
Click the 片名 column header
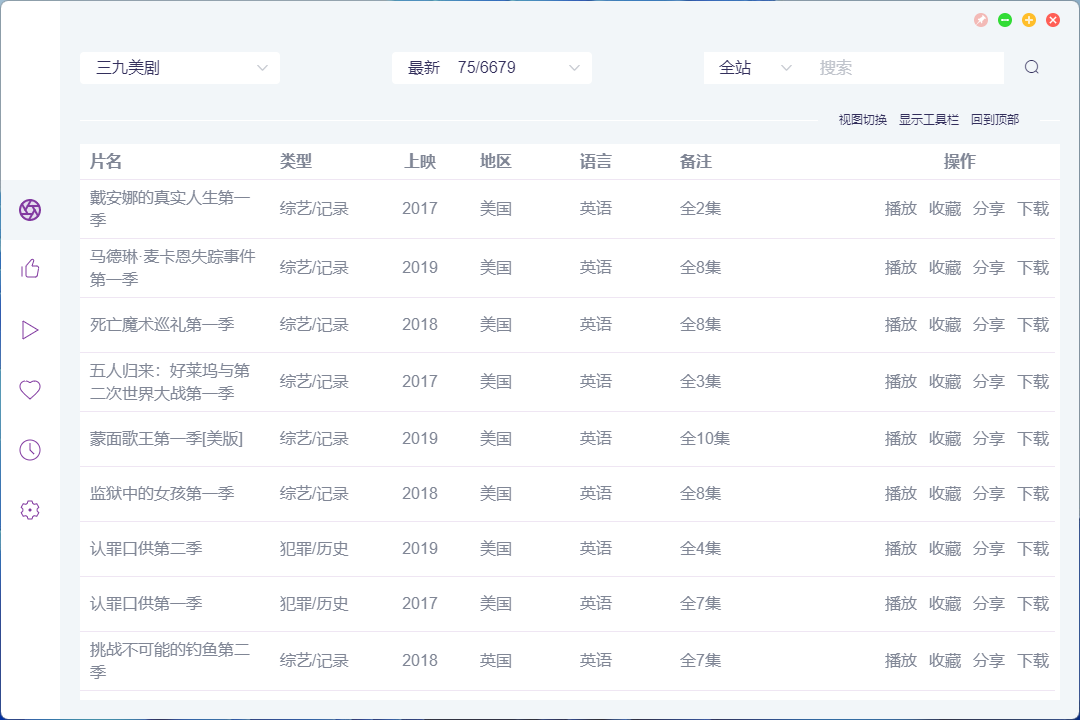106,161
